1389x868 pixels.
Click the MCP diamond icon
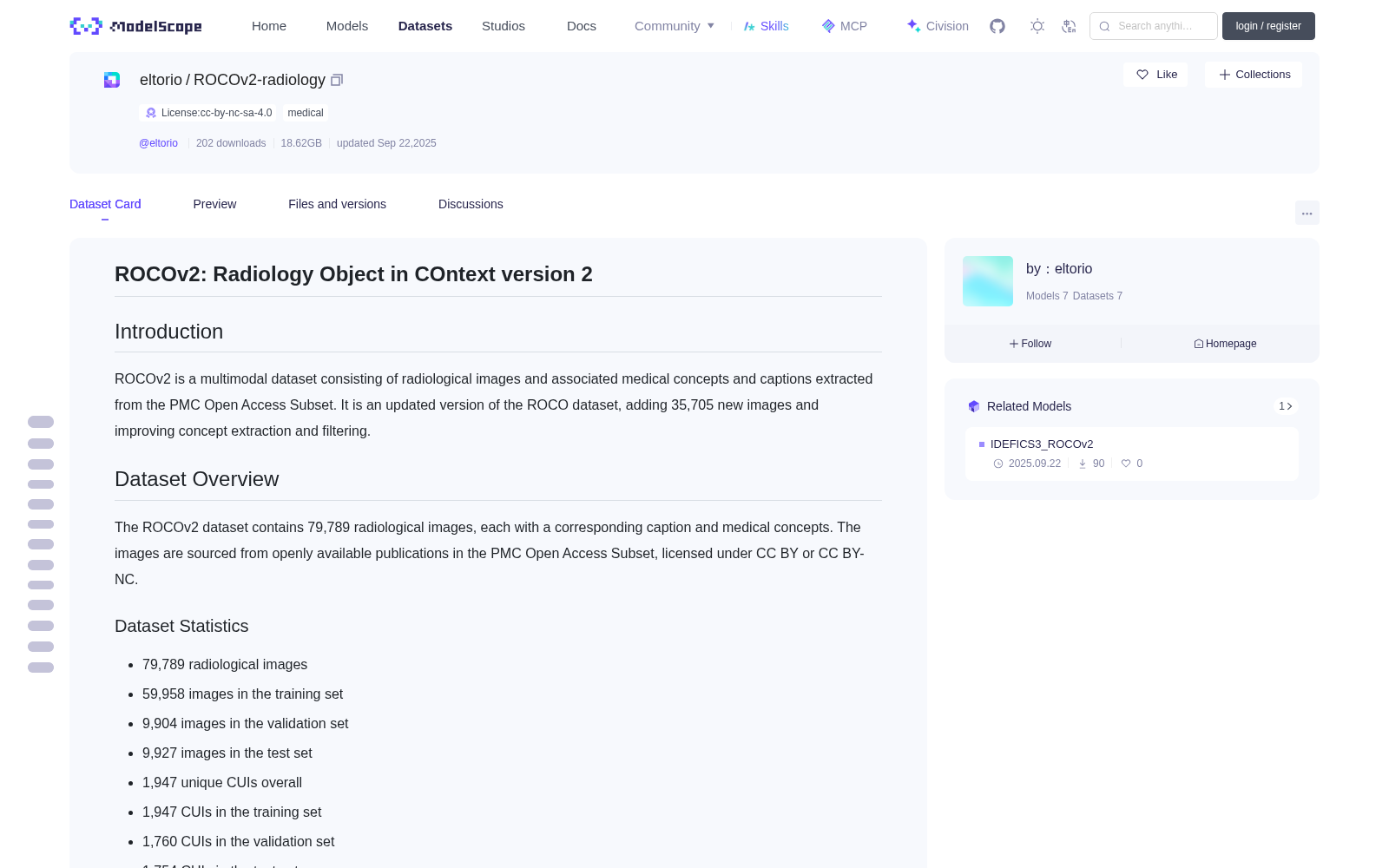click(x=828, y=26)
